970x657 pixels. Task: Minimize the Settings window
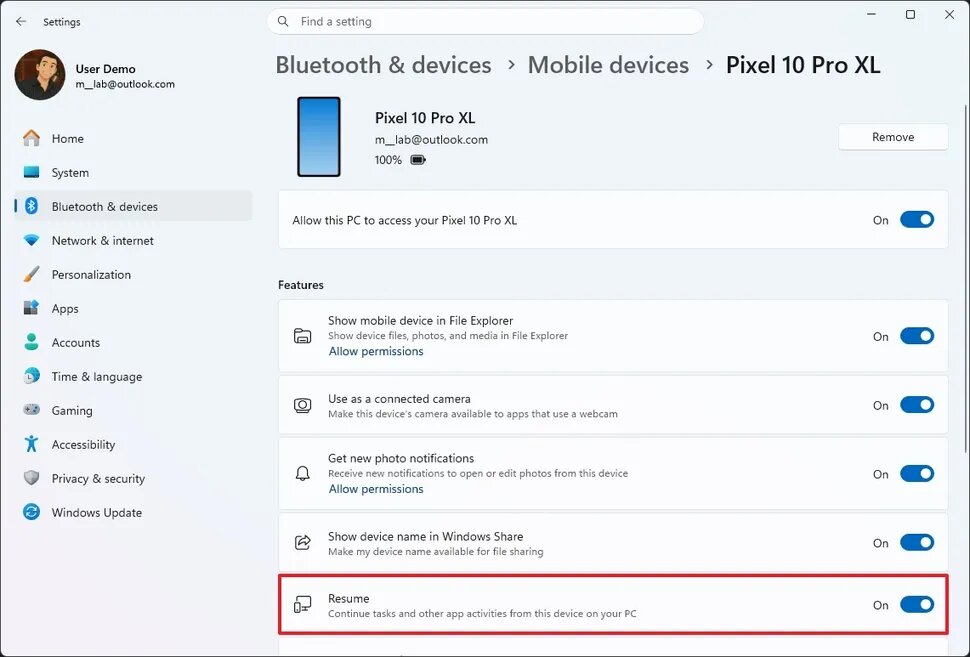pyautogui.click(x=872, y=14)
